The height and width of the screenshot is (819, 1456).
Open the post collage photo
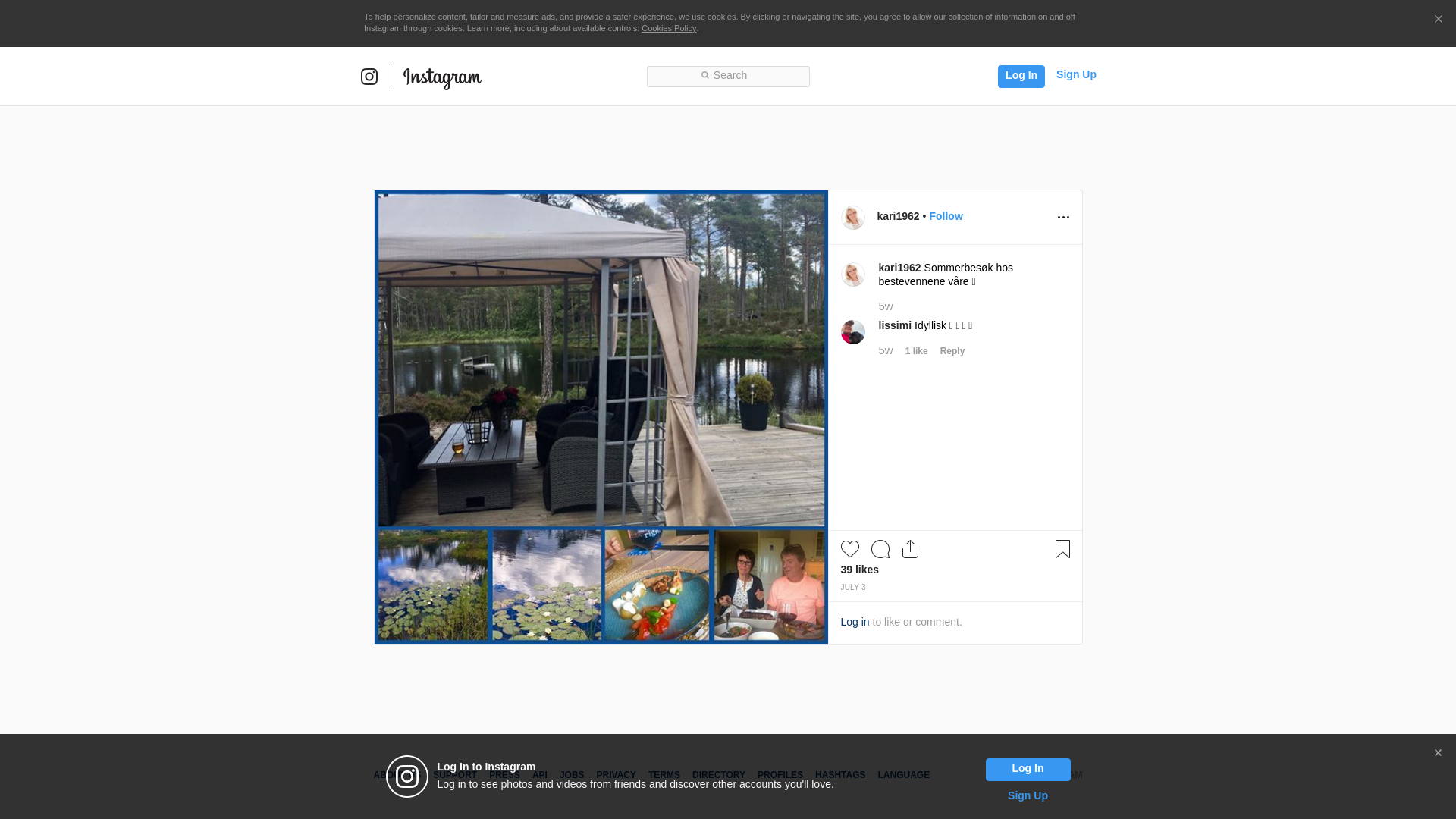pyautogui.click(x=601, y=417)
